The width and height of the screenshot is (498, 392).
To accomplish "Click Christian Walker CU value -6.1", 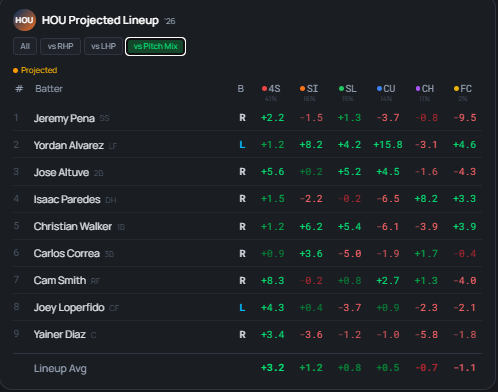I will point(388,227).
